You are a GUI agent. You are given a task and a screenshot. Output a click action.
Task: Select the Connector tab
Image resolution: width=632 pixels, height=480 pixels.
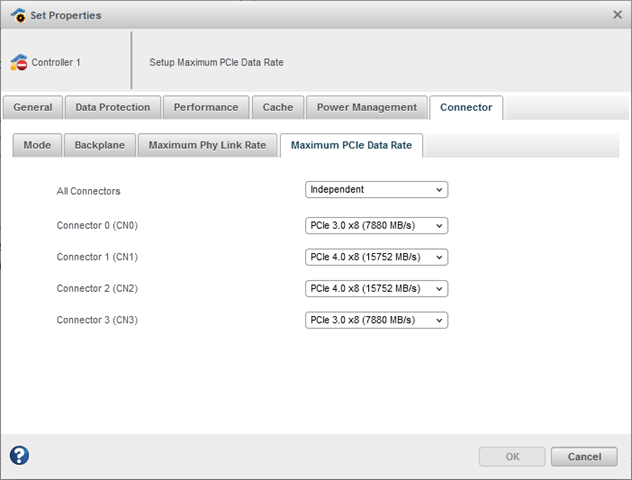pos(466,107)
